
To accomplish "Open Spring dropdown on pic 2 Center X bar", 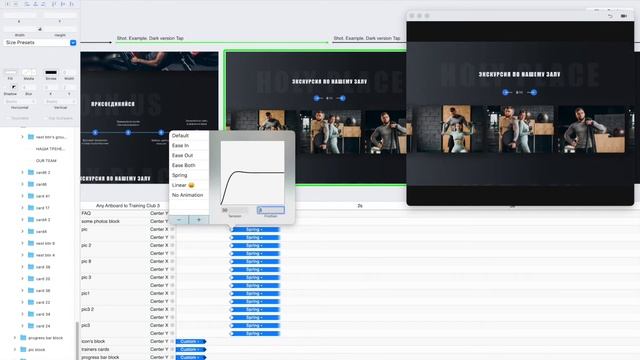I will 254,245.
